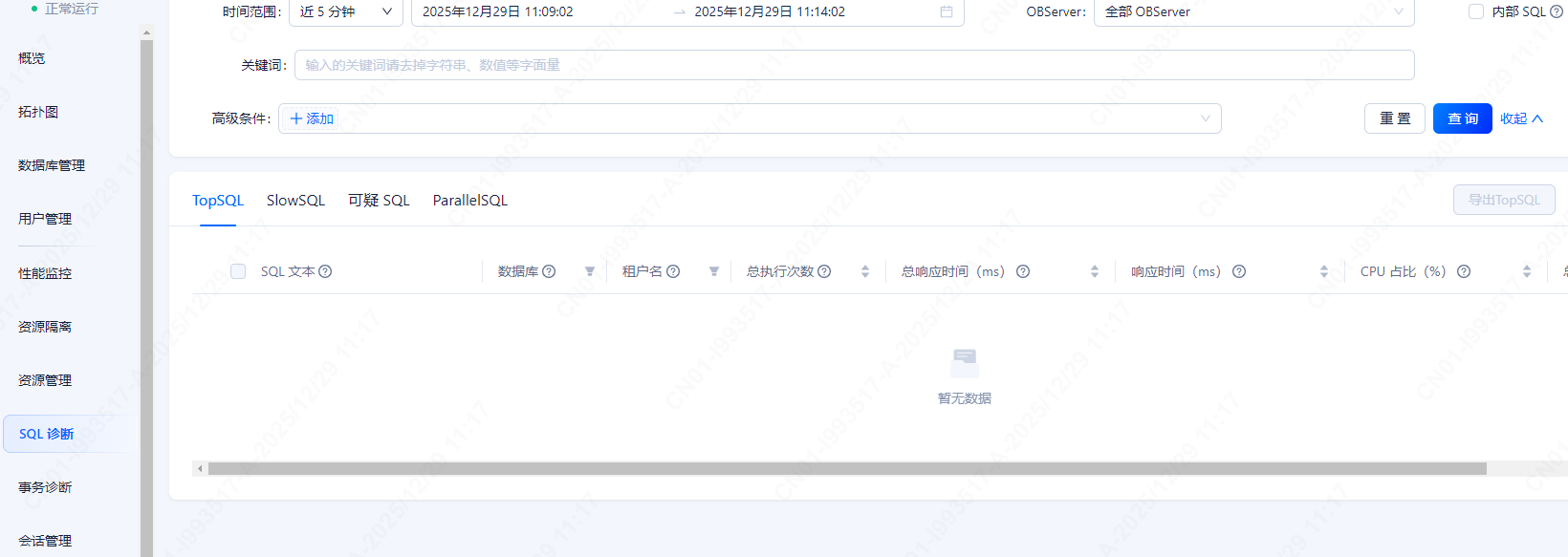The image size is (1568, 557).
Task: Click the filter icon in 租户名 column
Action: pyautogui.click(x=714, y=271)
